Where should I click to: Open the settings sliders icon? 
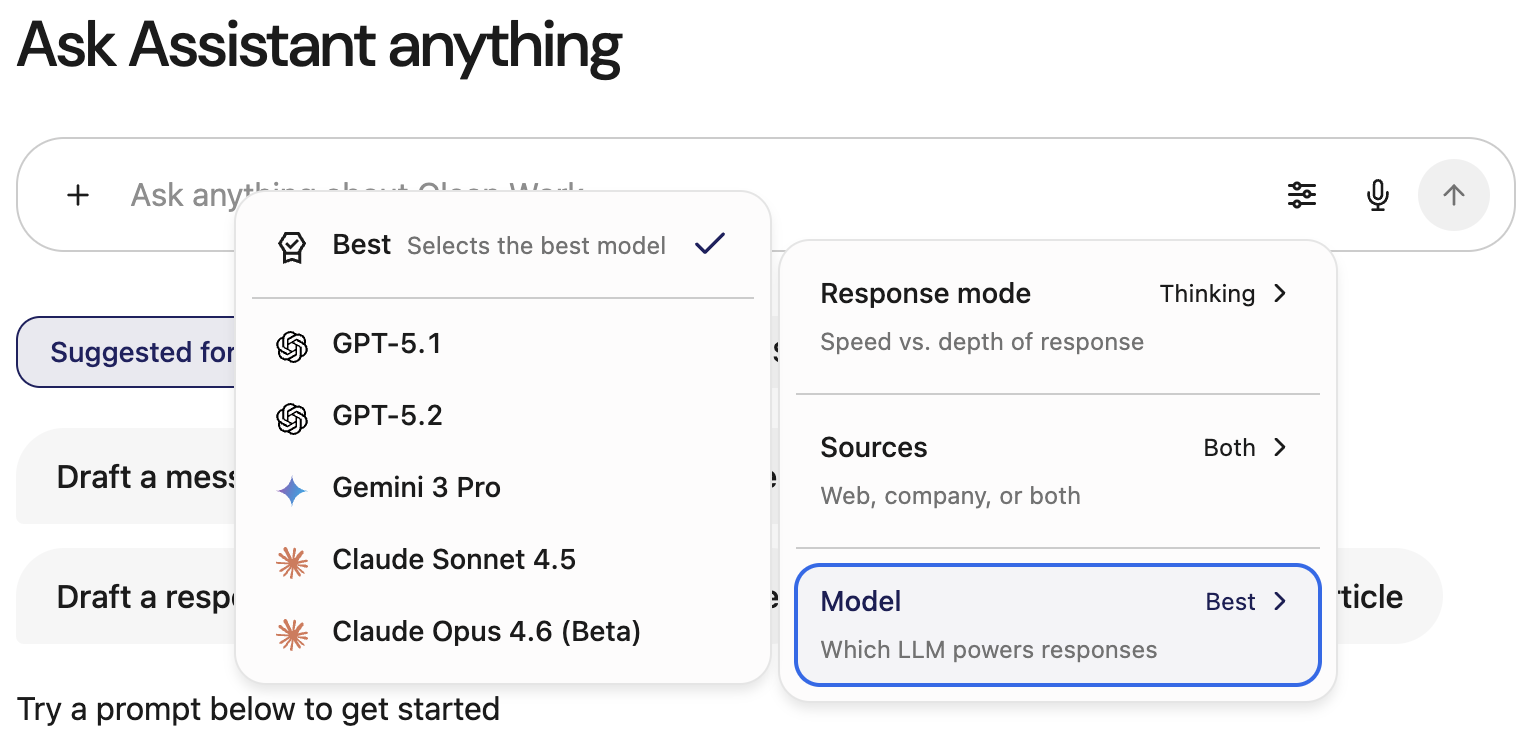coord(1301,195)
